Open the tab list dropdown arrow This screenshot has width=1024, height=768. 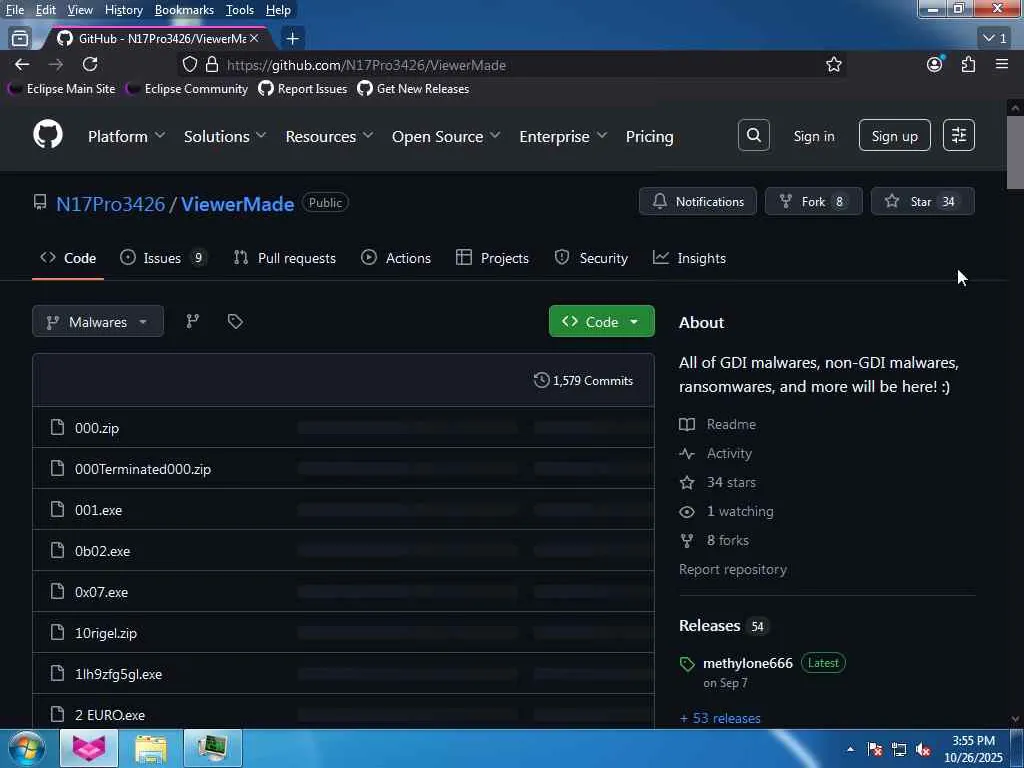click(995, 39)
